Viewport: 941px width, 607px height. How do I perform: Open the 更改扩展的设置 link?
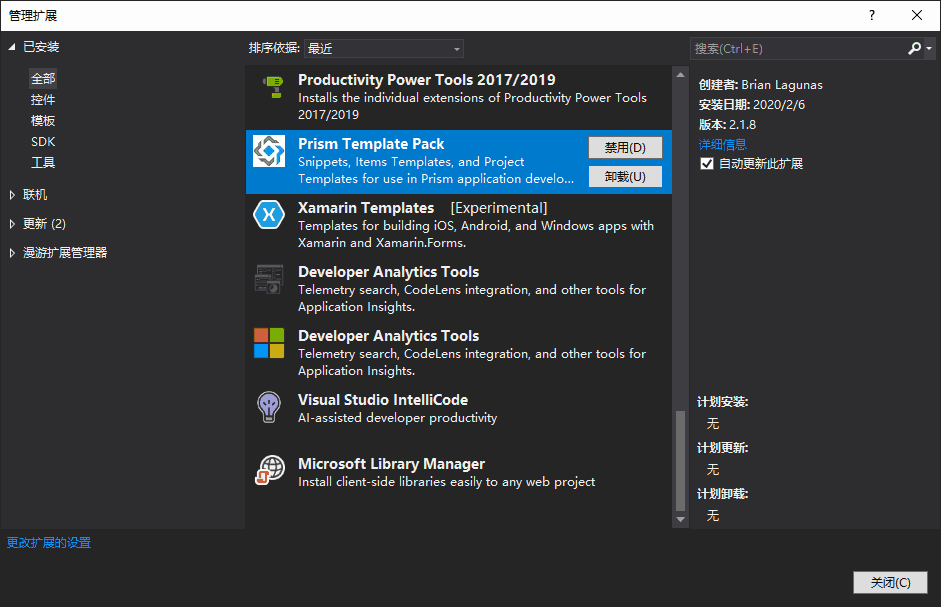click(49, 543)
